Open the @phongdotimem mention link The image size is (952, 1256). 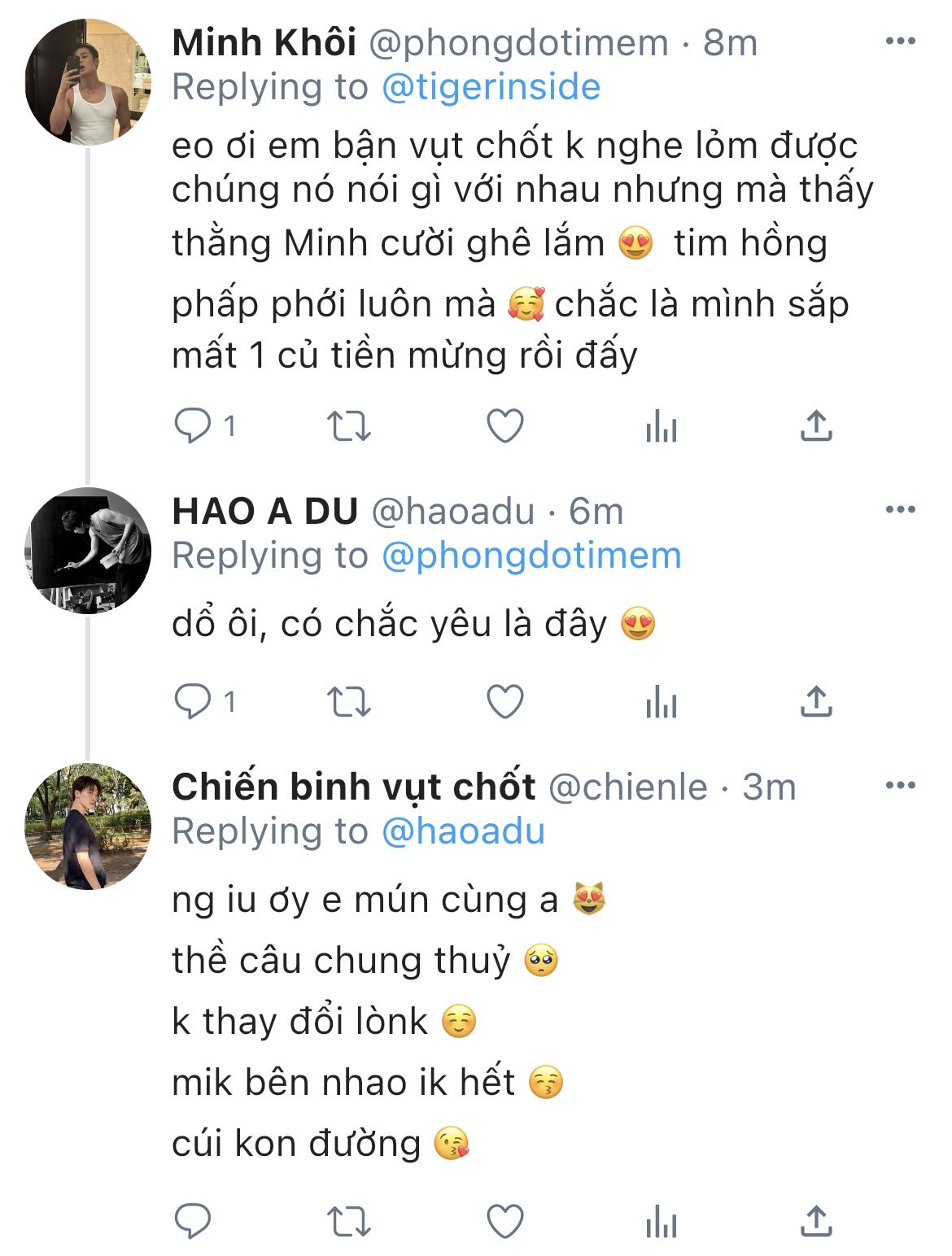(531, 556)
